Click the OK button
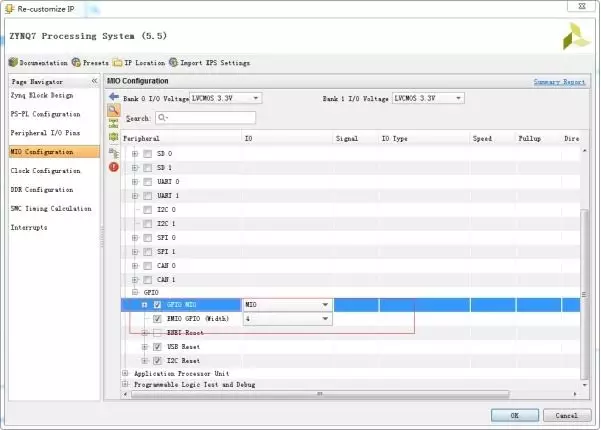 click(515, 415)
